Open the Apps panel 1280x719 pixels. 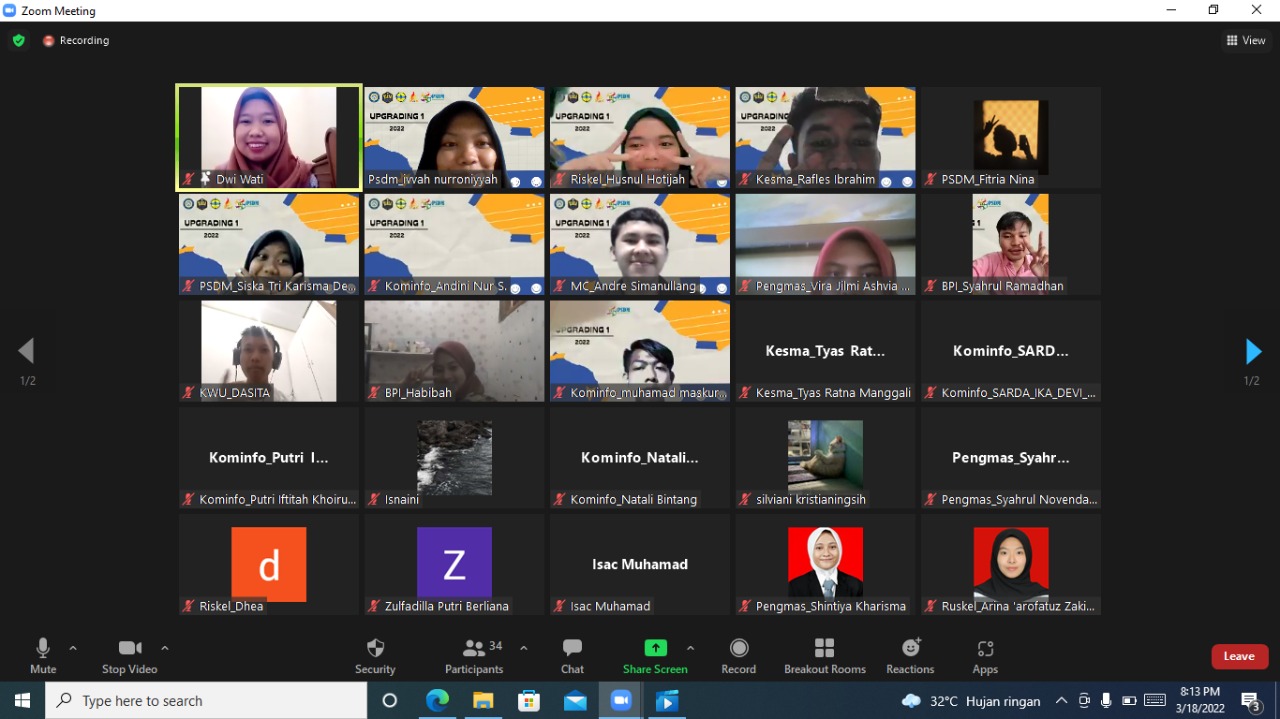[x=985, y=655]
